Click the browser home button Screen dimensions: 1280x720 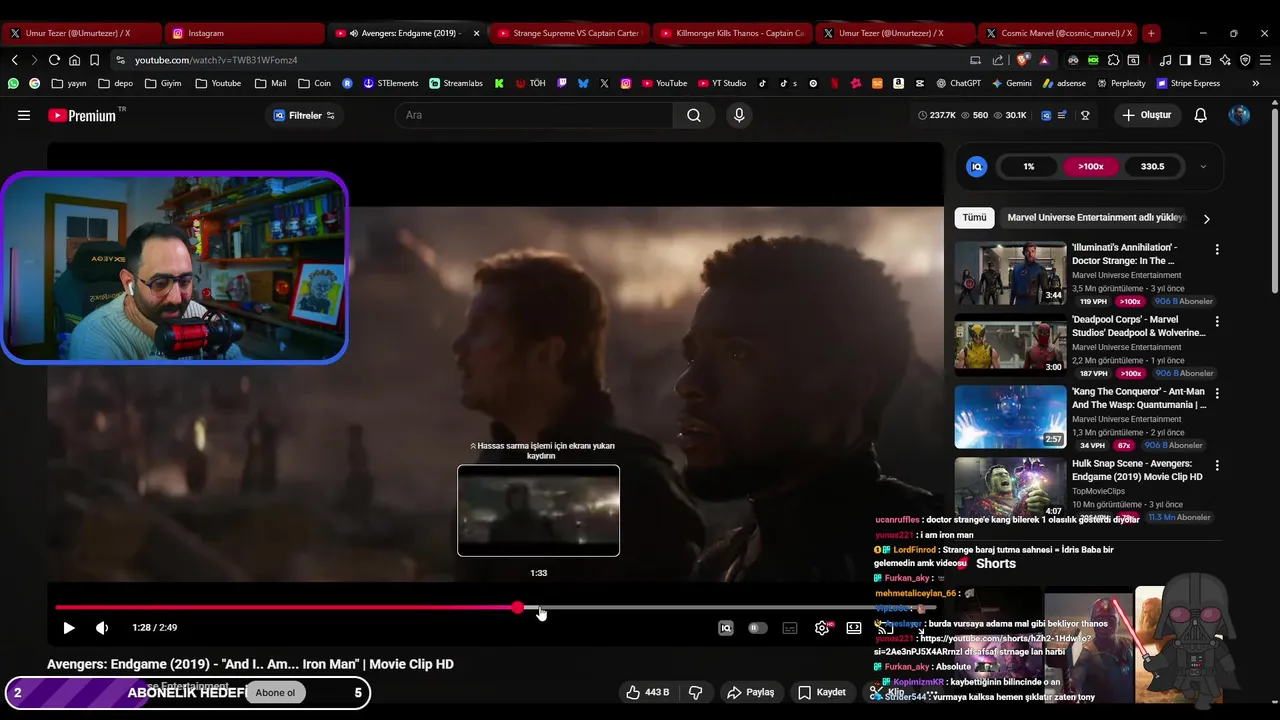tap(74, 60)
